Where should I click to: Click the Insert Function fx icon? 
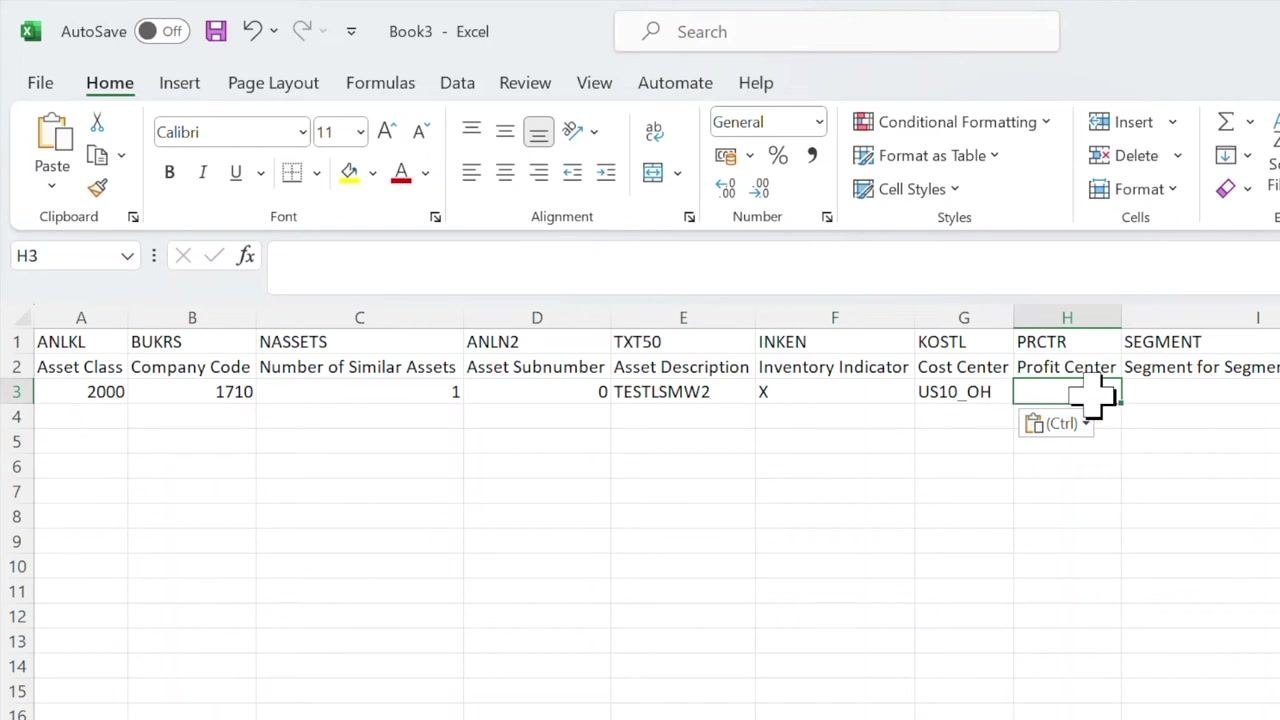coord(246,256)
